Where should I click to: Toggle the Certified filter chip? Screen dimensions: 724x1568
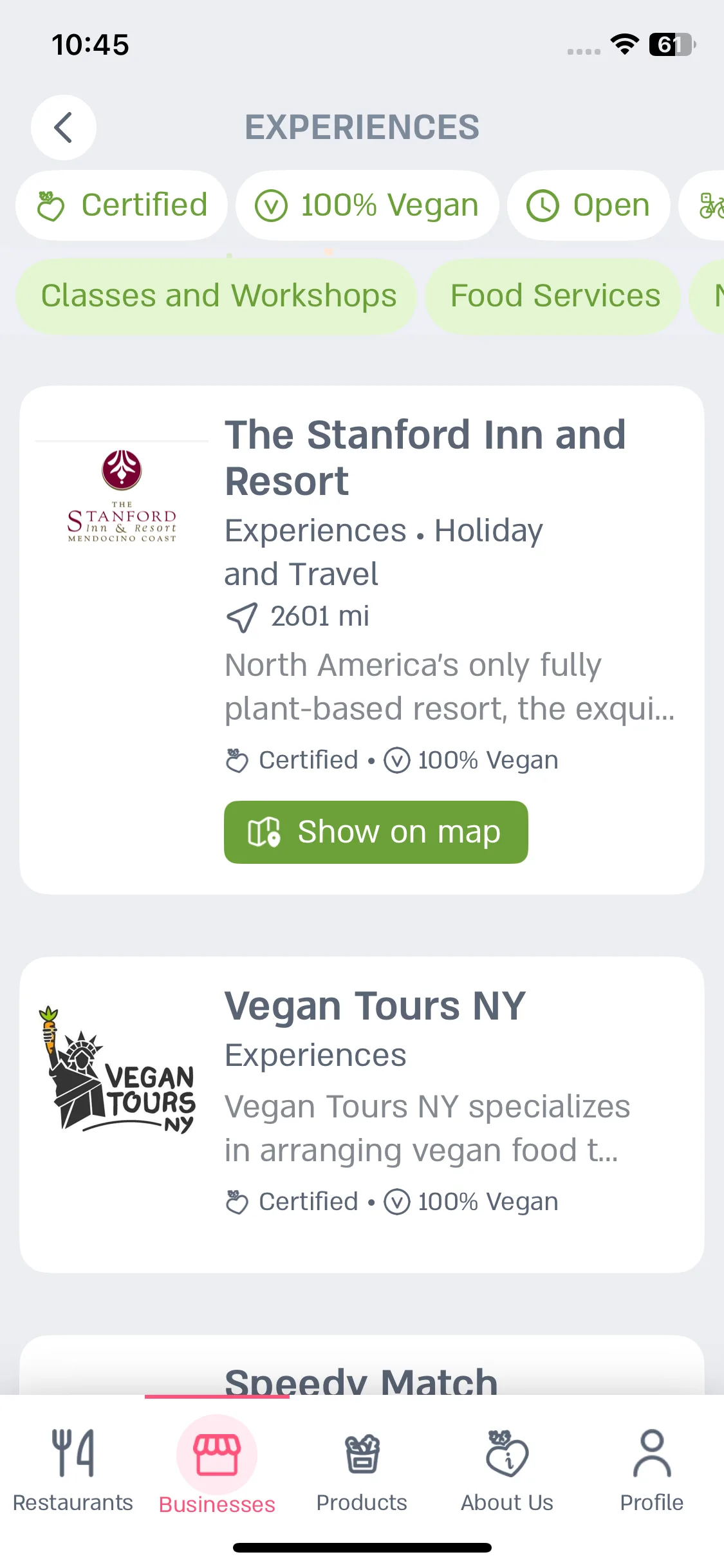(122, 205)
